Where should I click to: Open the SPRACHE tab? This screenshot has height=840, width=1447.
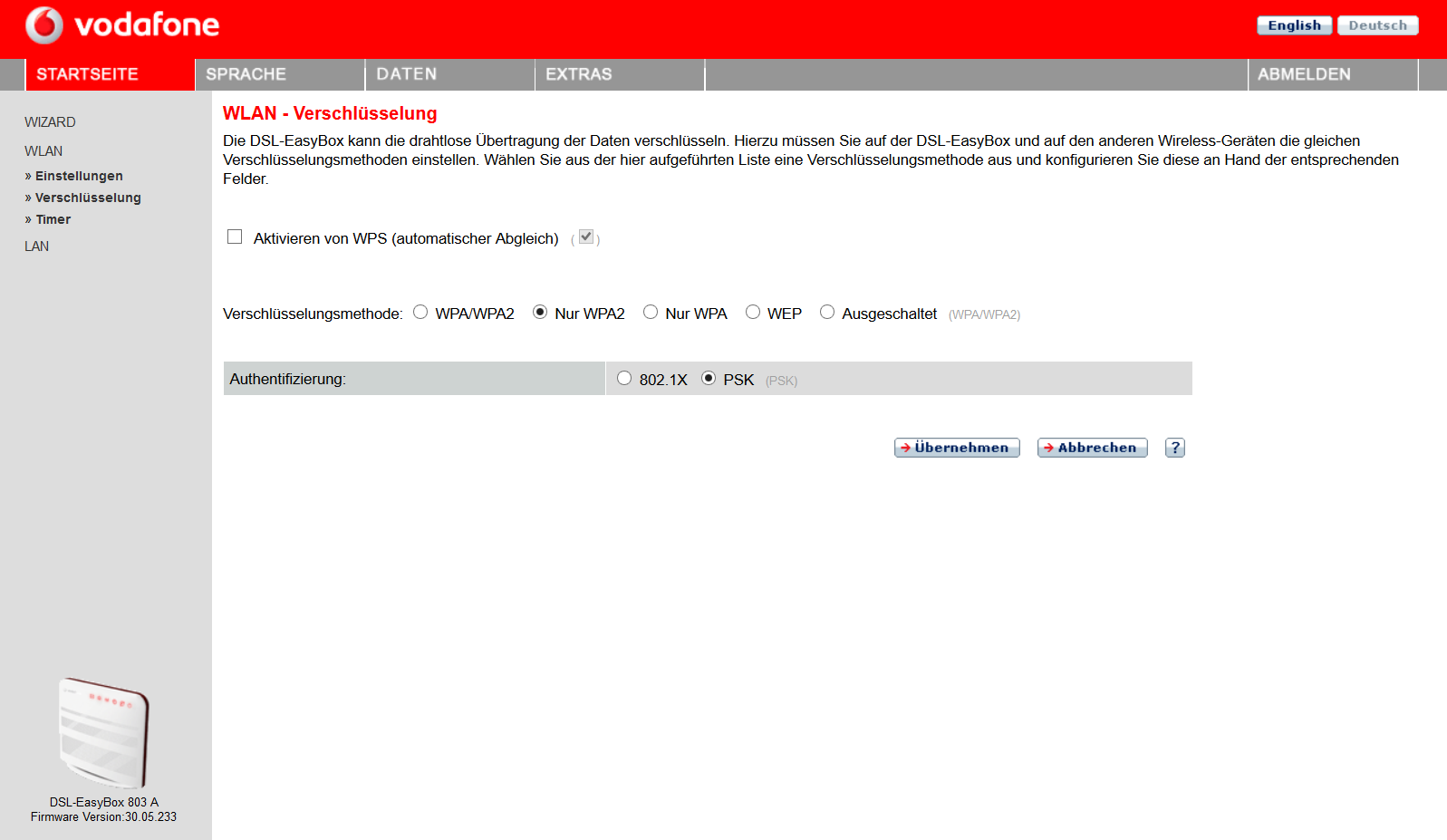click(280, 74)
